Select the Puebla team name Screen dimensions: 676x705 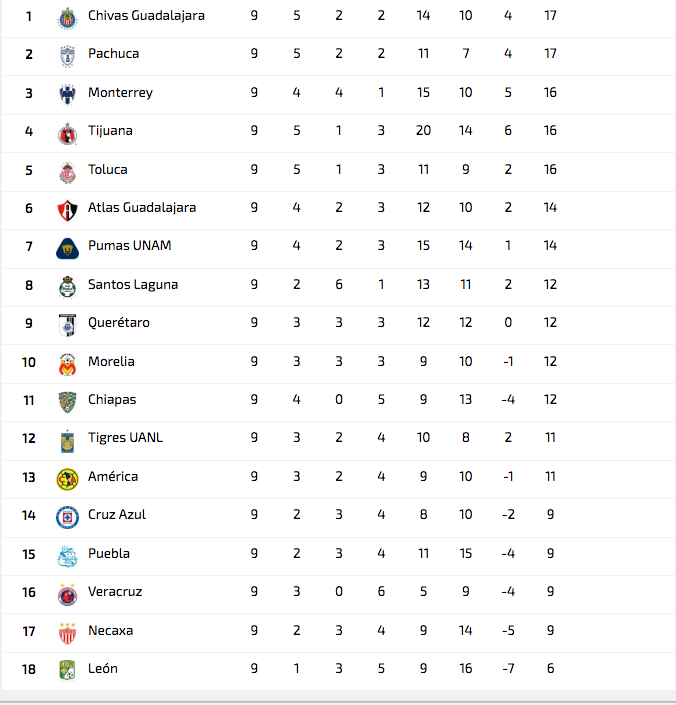click(x=109, y=553)
